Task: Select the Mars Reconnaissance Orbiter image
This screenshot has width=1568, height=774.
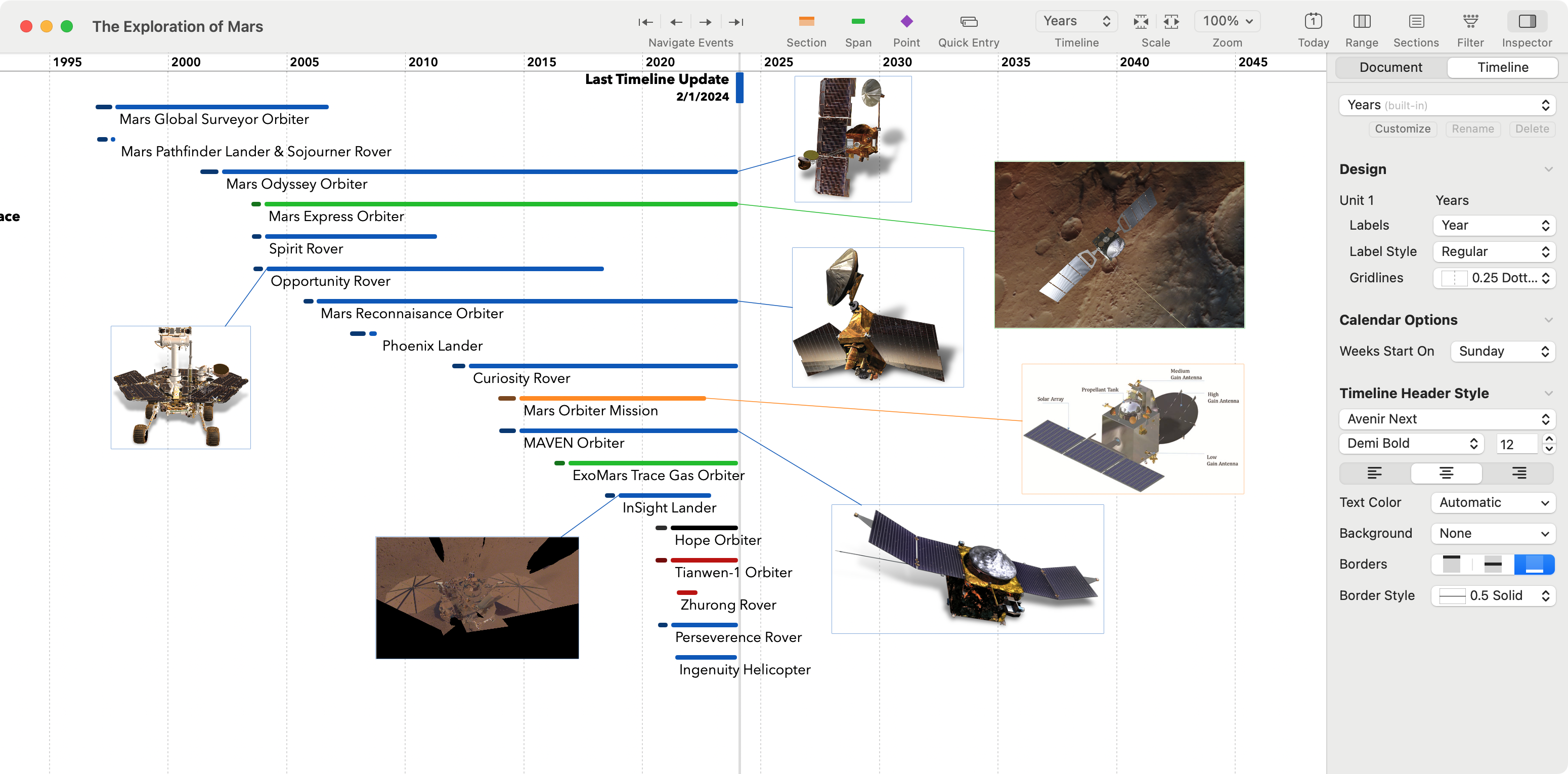Action: pos(877,317)
